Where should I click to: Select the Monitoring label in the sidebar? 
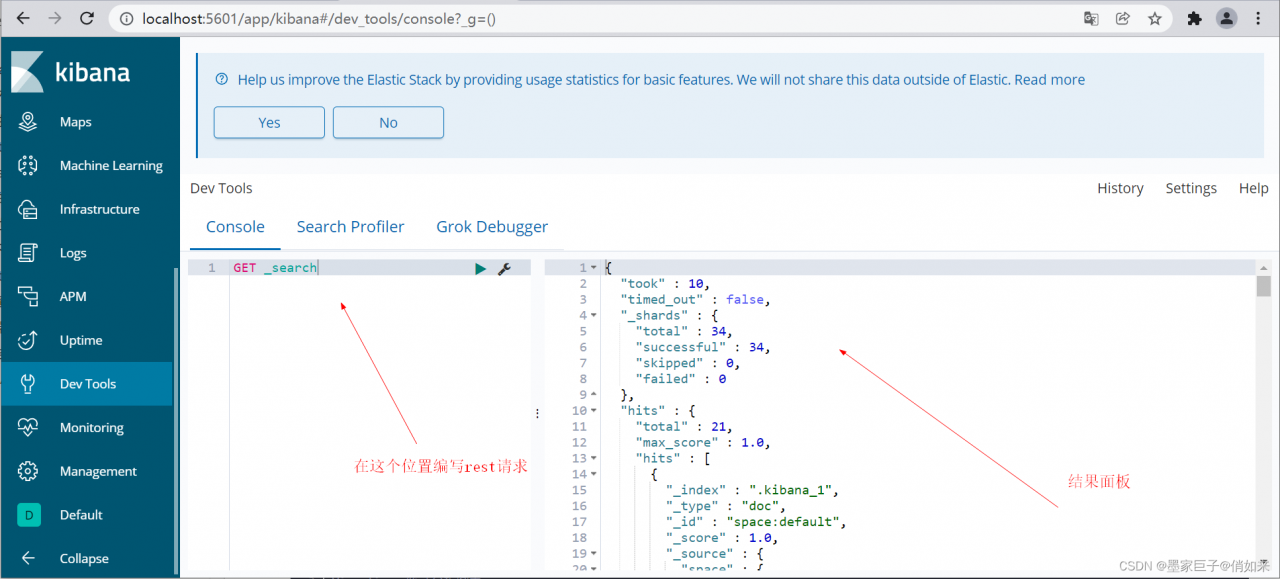(92, 428)
